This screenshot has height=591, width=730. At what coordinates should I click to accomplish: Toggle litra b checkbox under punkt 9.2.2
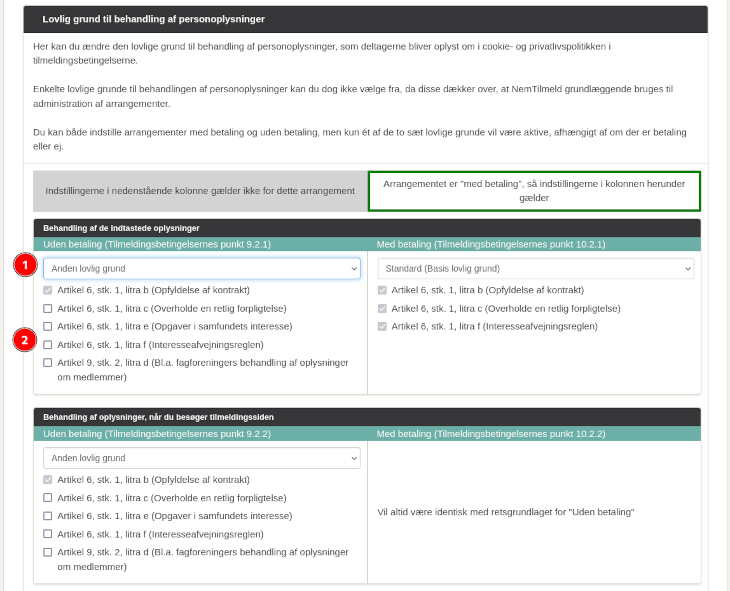(x=47, y=480)
